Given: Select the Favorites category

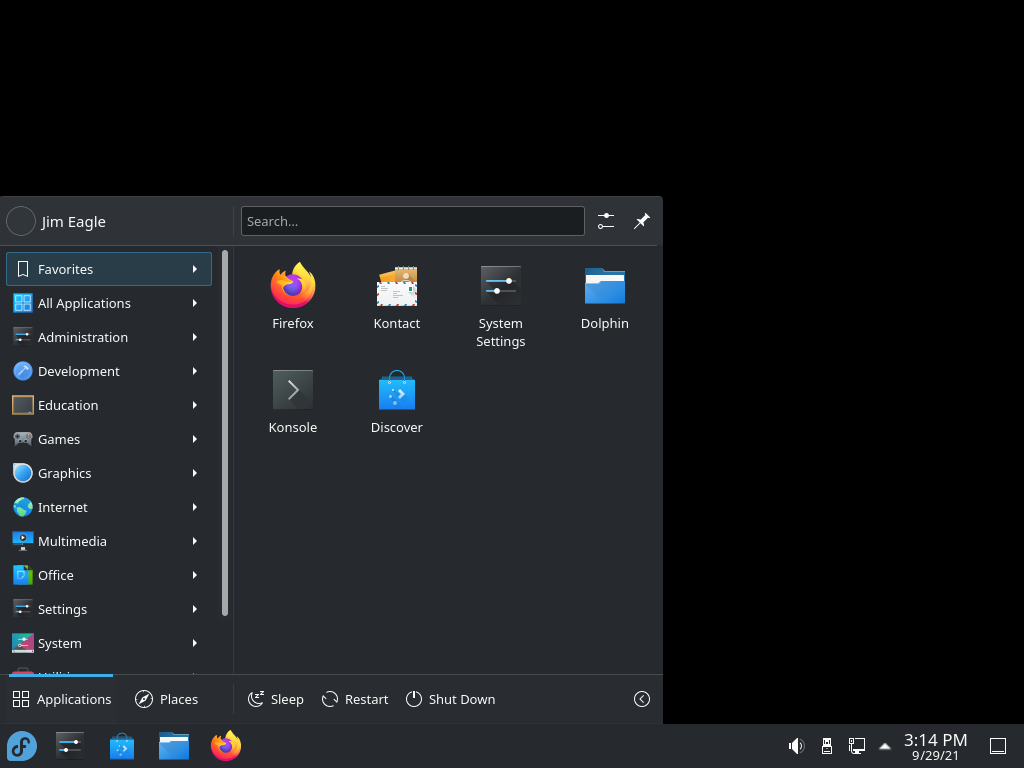Looking at the screenshot, I should pos(109,269).
